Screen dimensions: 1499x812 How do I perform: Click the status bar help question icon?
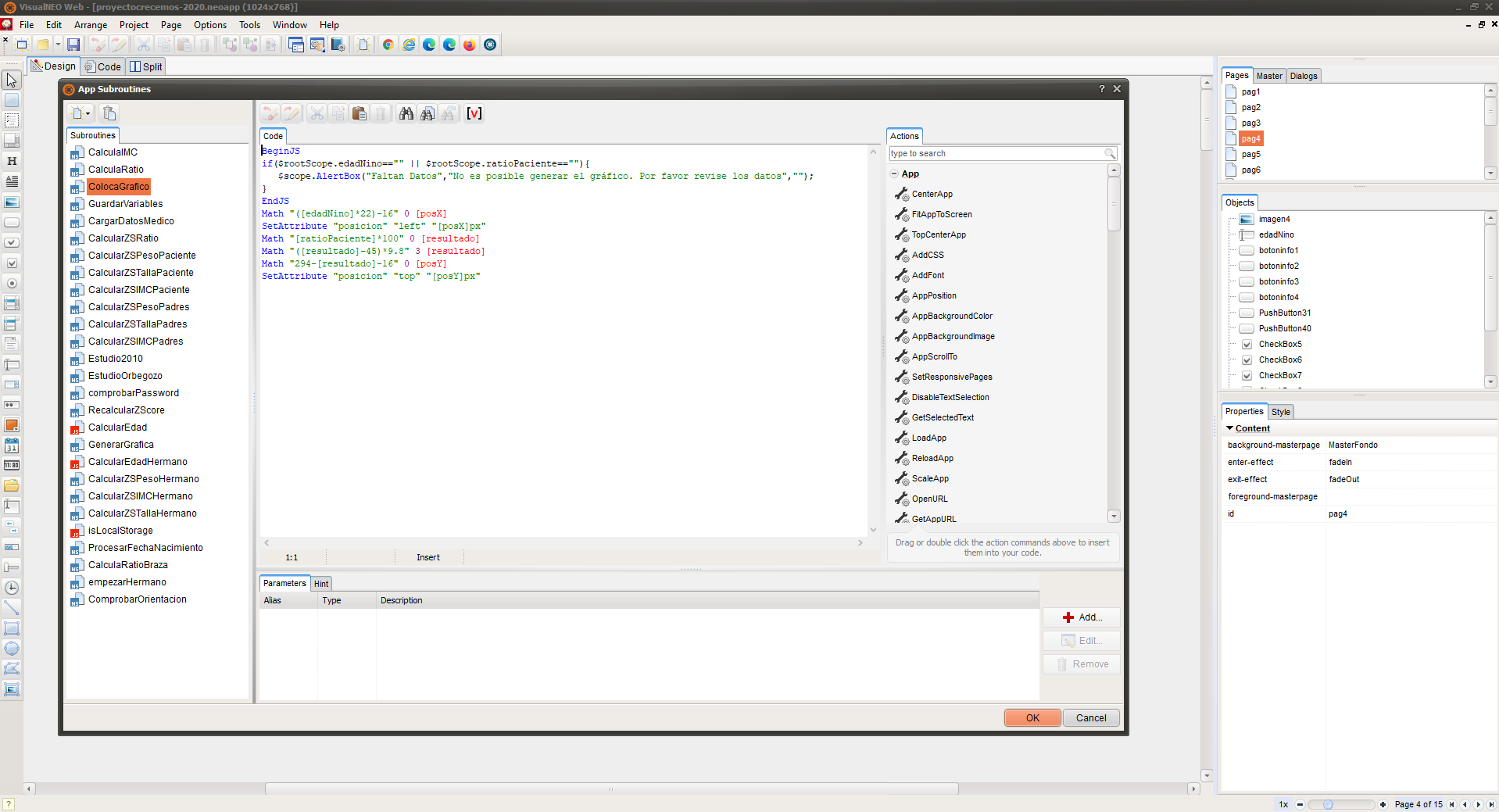(x=8, y=804)
